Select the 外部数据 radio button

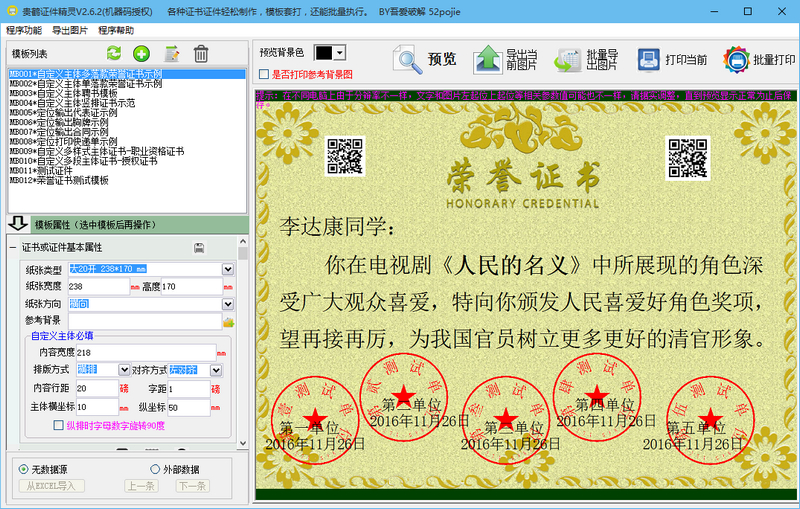pos(154,469)
